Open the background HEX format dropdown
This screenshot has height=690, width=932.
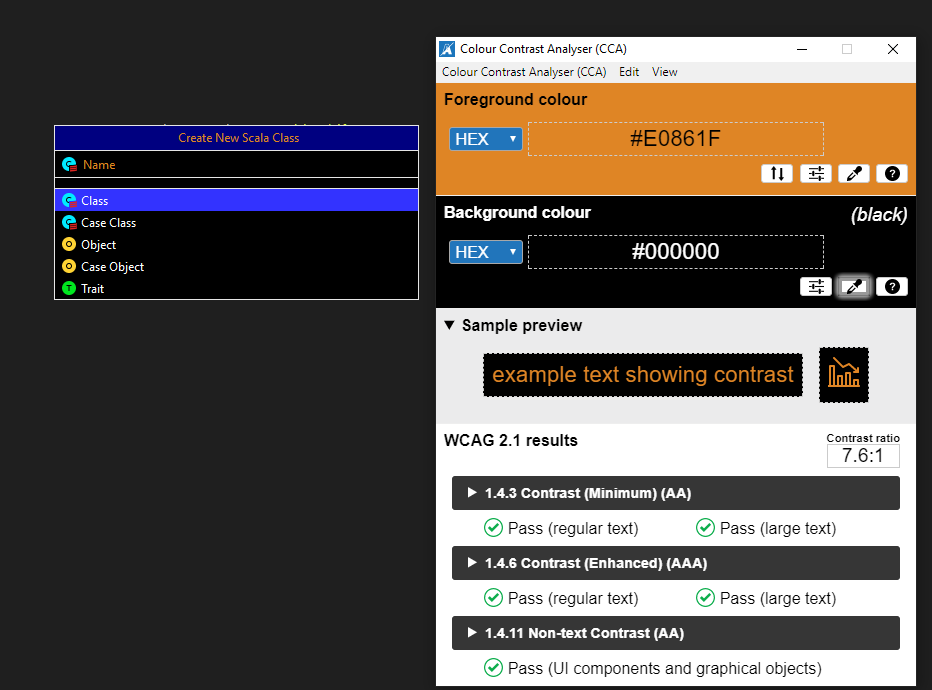(x=486, y=251)
